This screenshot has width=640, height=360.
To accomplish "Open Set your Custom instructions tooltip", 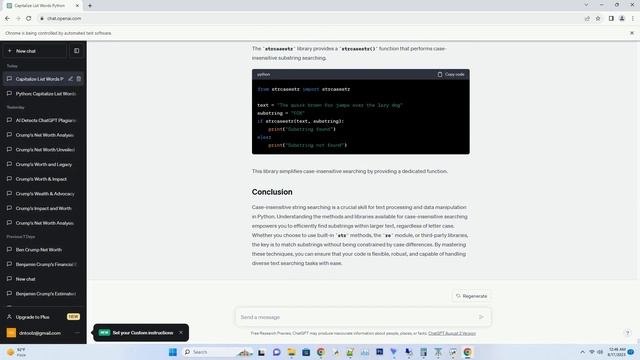I will pyautogui.click(x=141, y=333).
